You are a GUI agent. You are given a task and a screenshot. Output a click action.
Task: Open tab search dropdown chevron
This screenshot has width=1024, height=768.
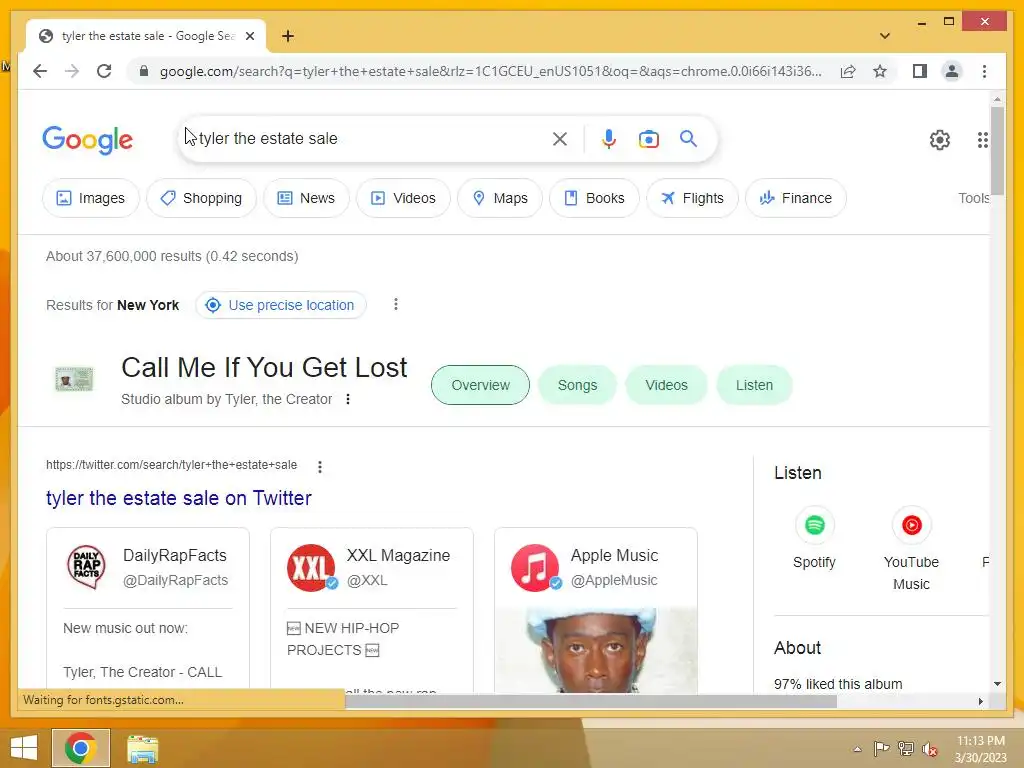pos(885,36)
